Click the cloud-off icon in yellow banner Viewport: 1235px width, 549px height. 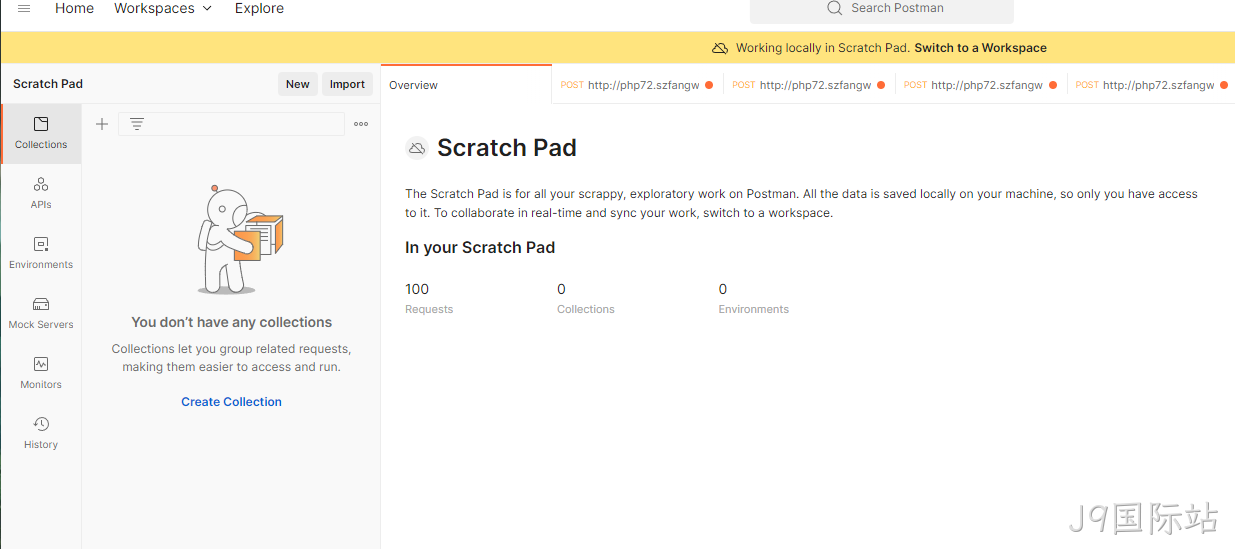(x=719, y=48)
